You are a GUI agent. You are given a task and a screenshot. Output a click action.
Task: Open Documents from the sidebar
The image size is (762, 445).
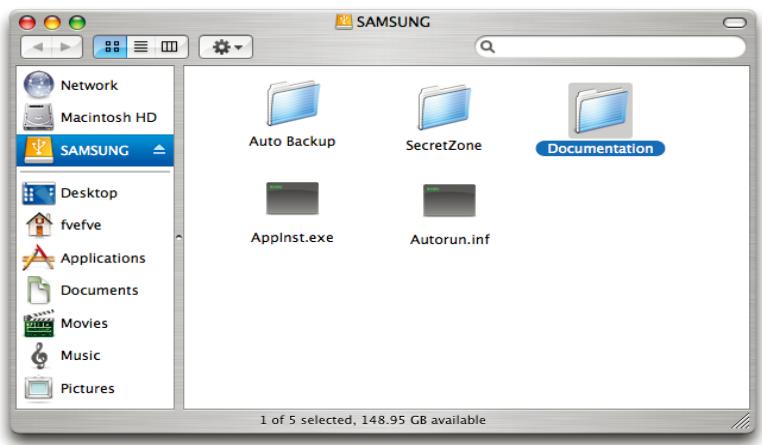(95, 290)
